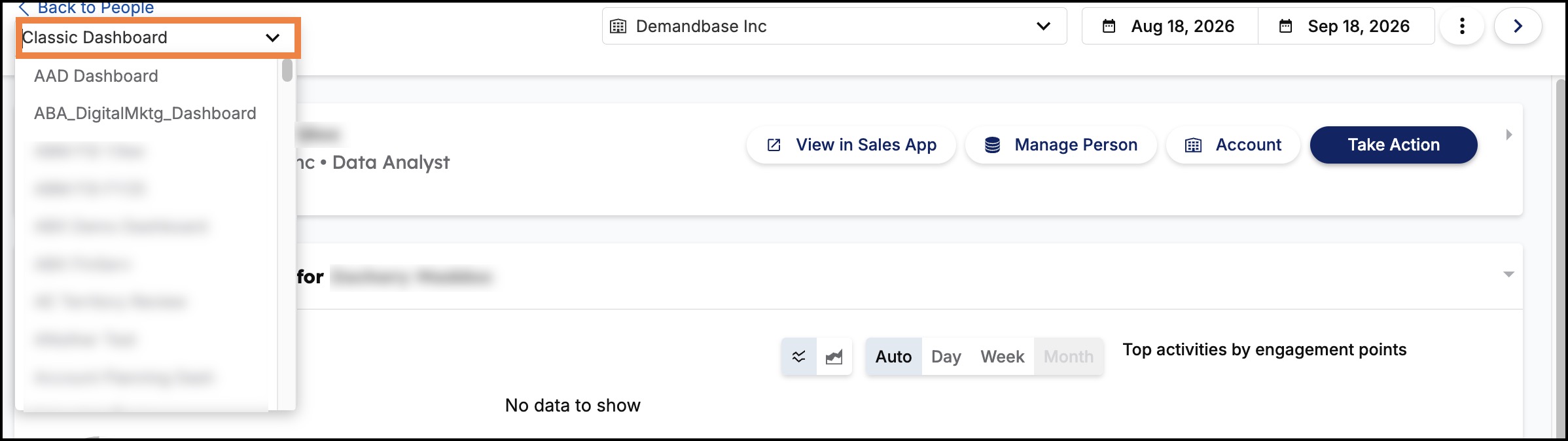Expand the person card side arrow

tap(1508, 135)
